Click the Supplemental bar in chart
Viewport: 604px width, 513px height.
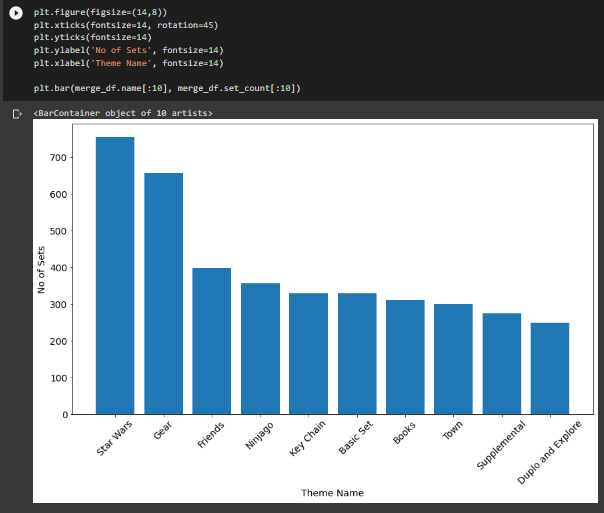tap(502, 364)
